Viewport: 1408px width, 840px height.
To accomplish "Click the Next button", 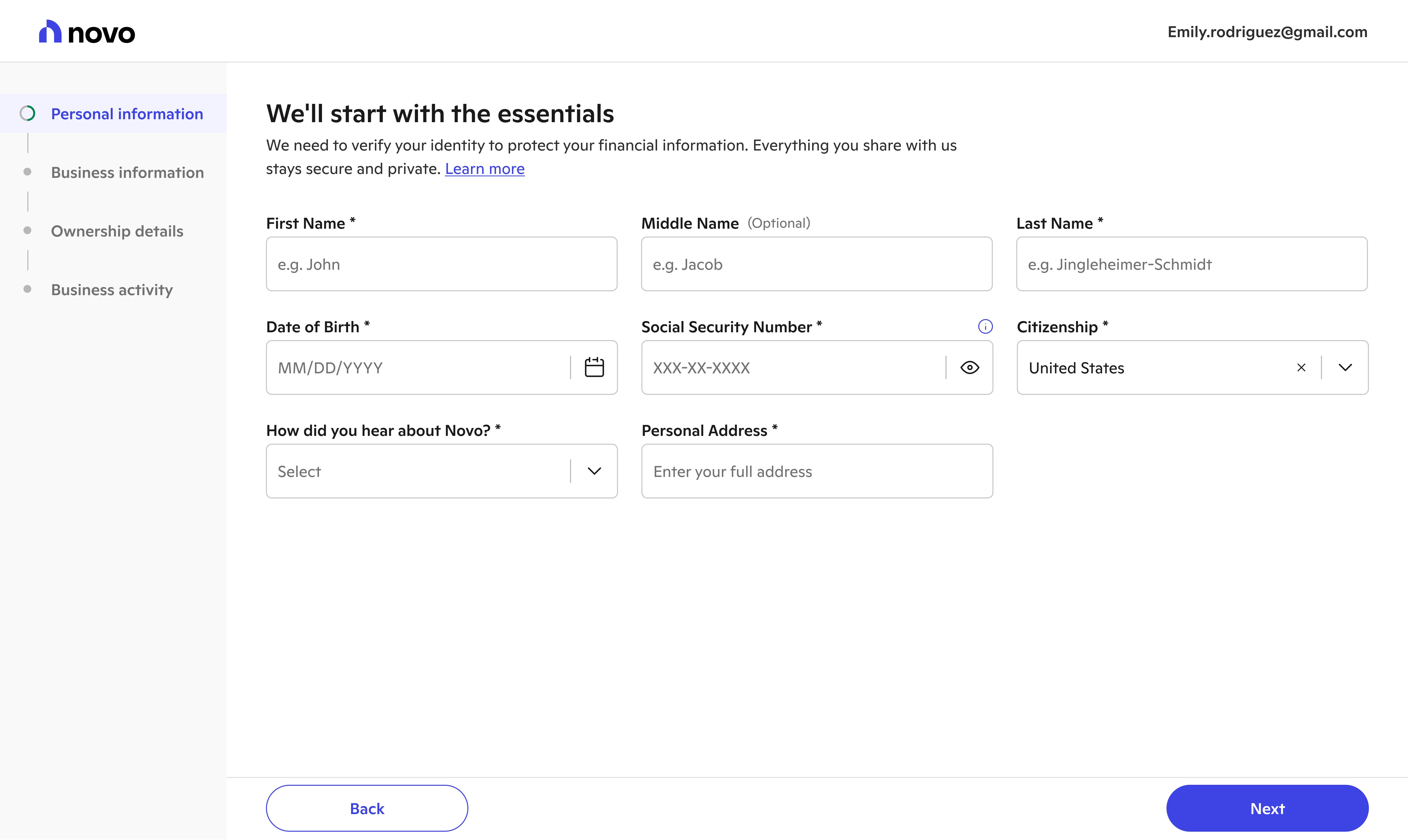I will (x=1267, y=808).
